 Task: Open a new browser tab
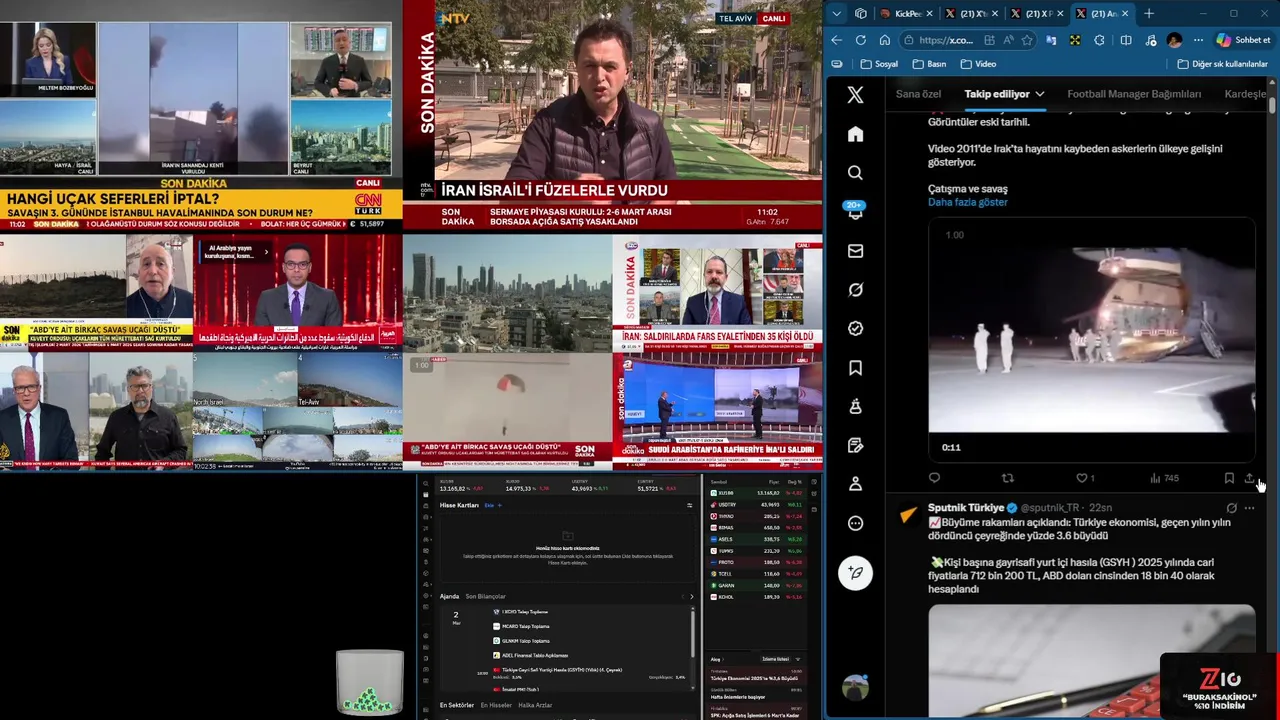point(1149,14)
